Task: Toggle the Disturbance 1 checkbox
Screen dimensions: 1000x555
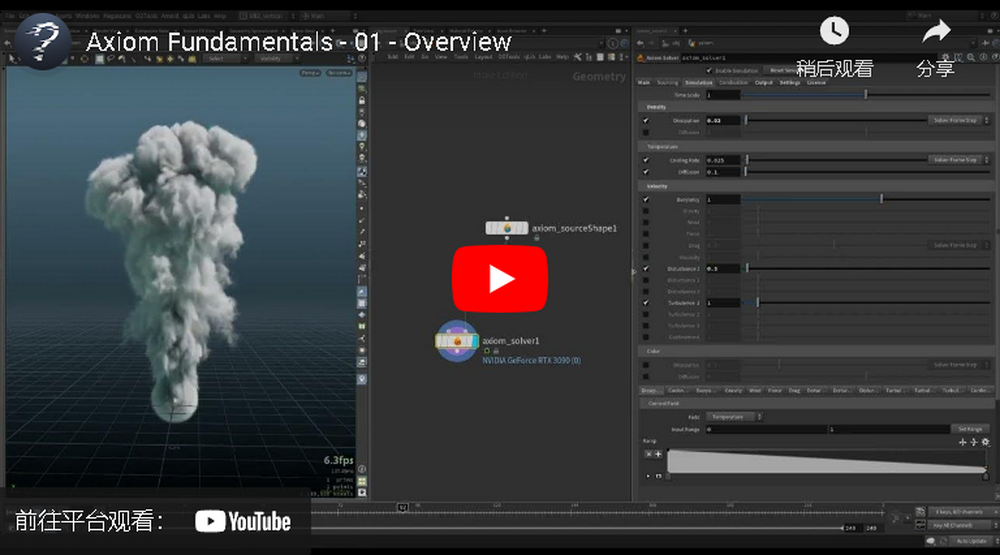Action: pos(646,269)
